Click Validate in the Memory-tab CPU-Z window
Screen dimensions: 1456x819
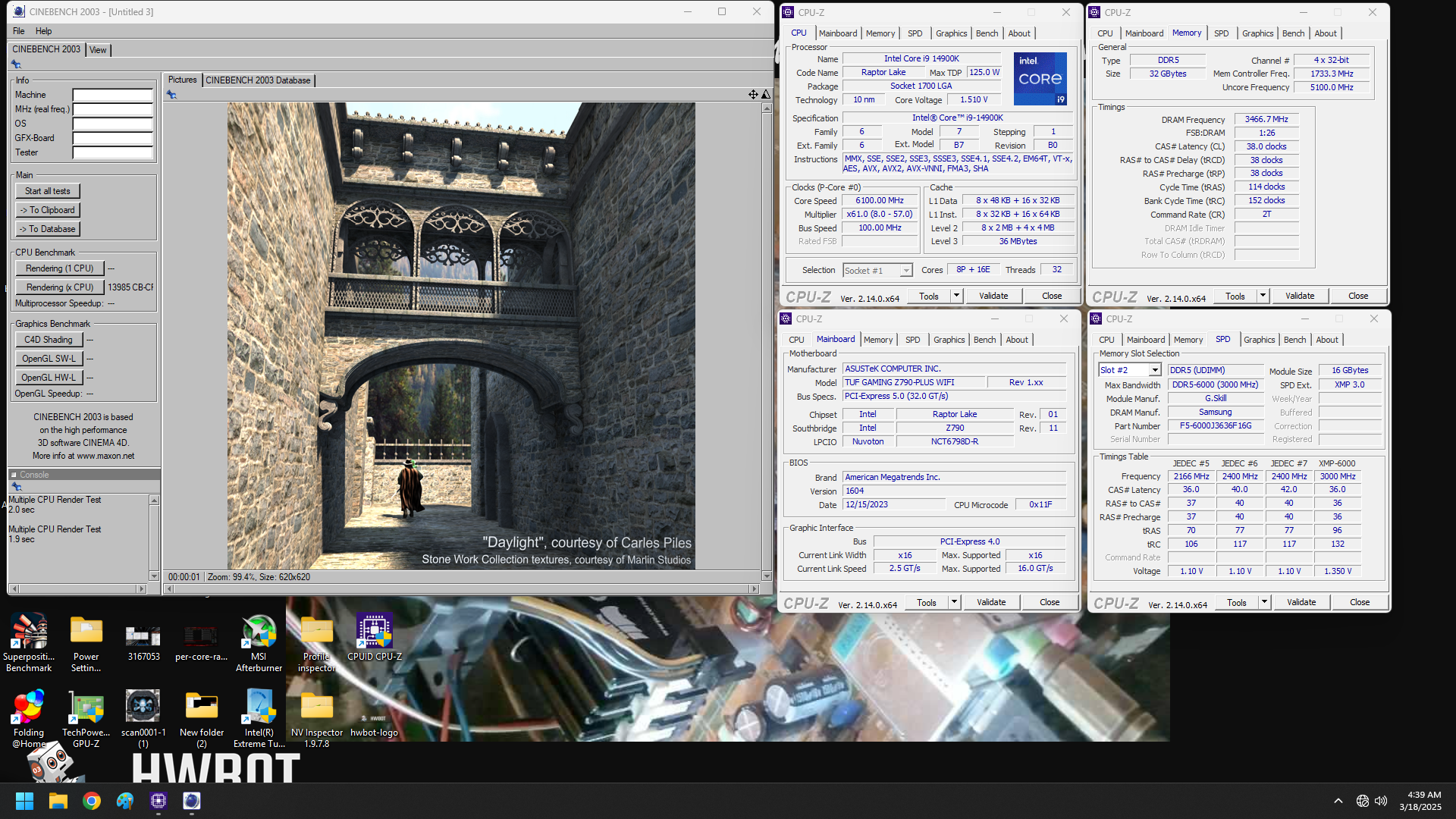[x=1300, y=296]
